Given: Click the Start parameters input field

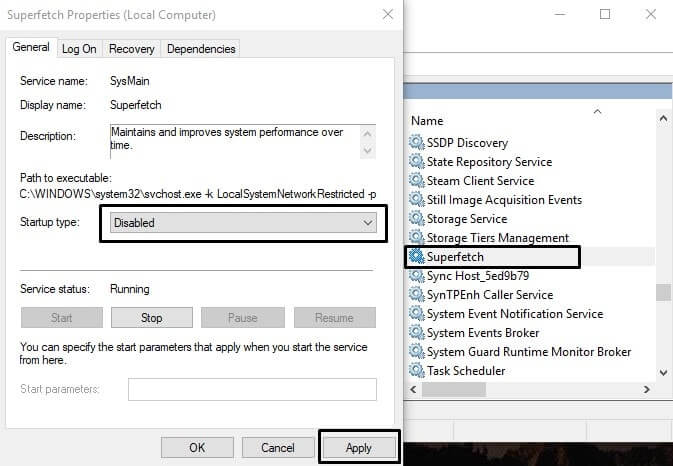Looking at the screenshot, I should (x=252, y=389).
